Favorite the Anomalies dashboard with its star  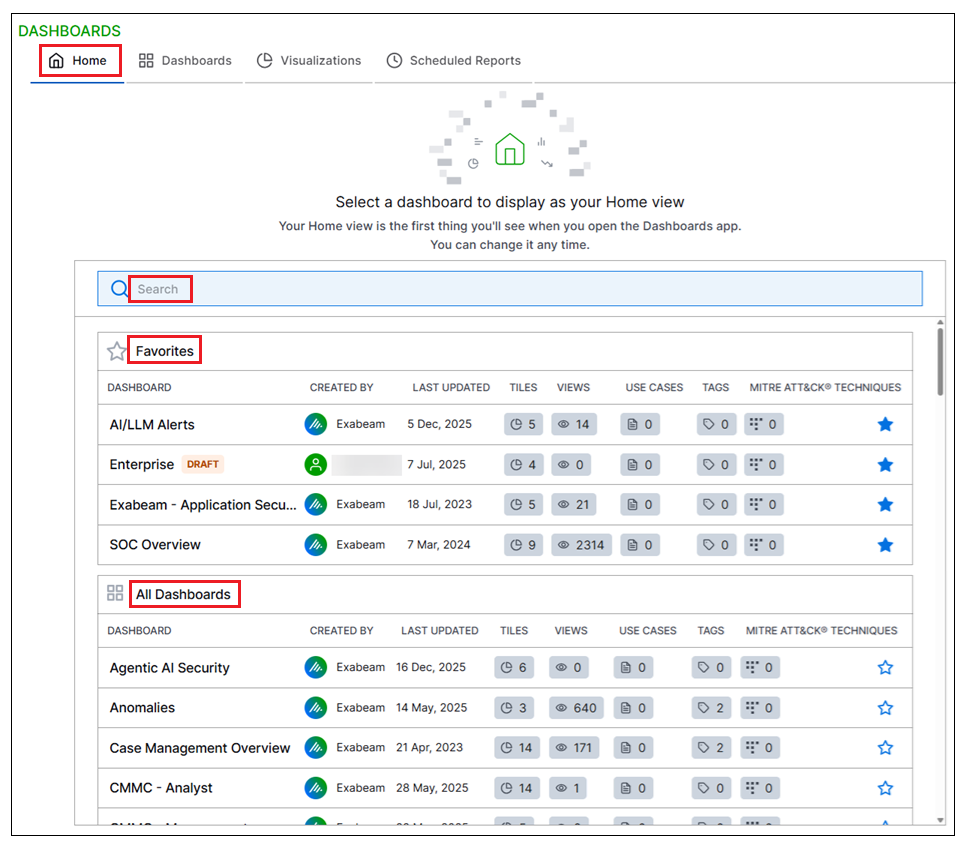point(885,708)
